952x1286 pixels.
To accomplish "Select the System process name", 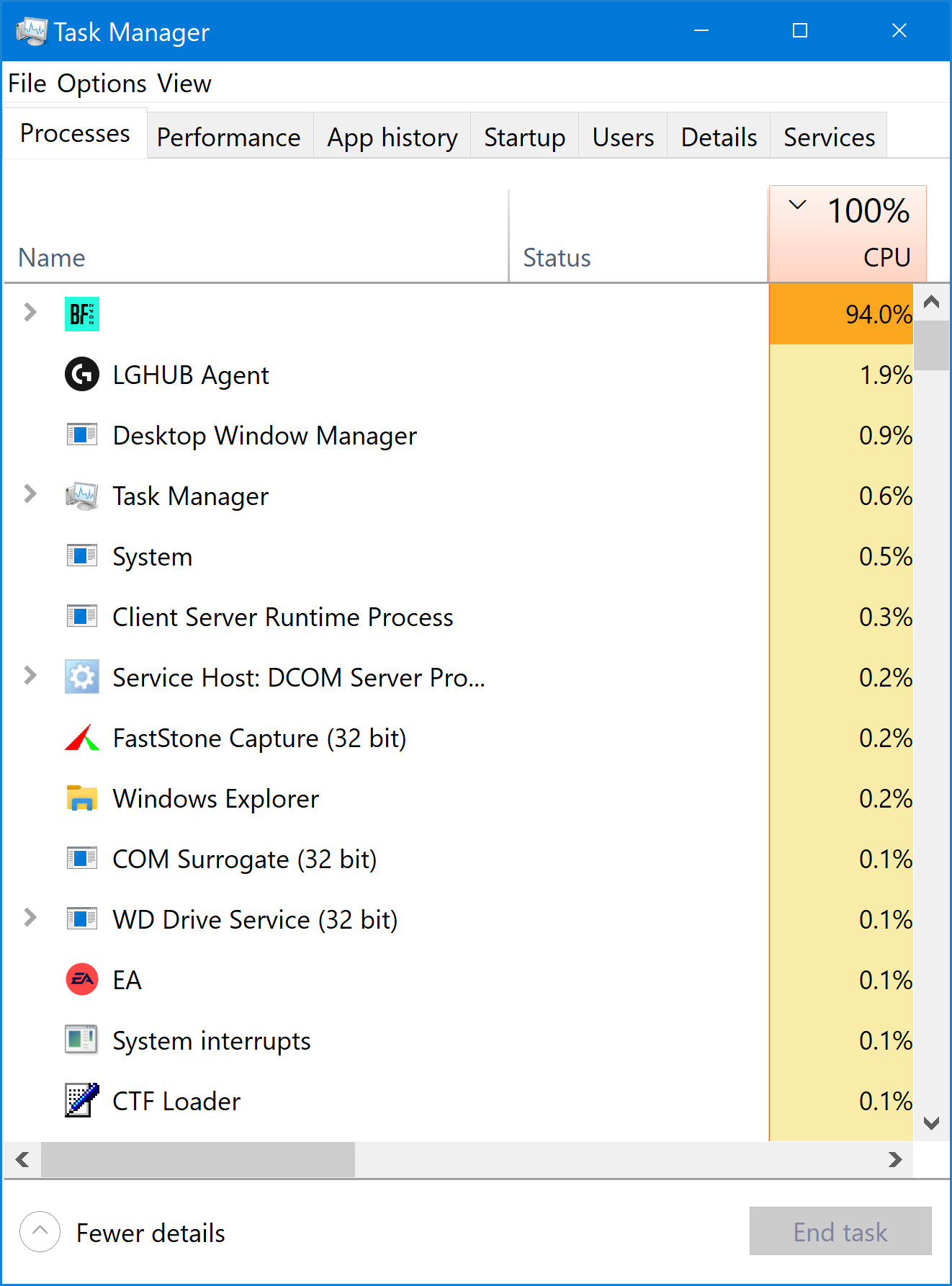I will [153, 557].
